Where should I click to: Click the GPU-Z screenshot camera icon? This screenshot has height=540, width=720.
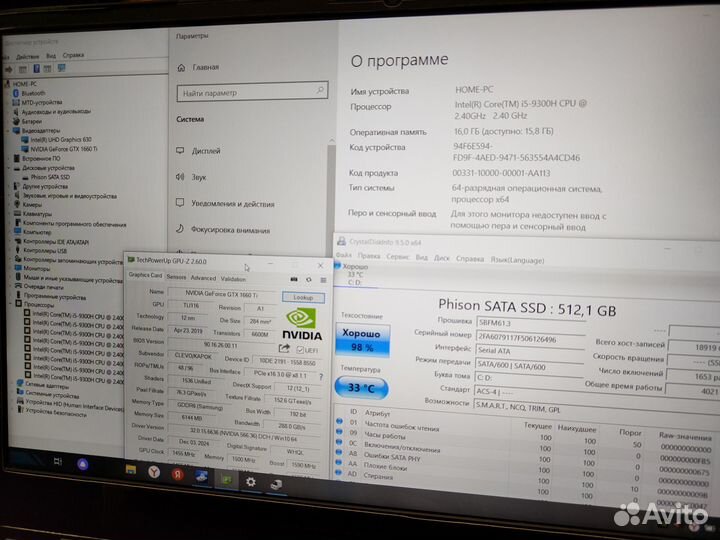coord(293,278)
